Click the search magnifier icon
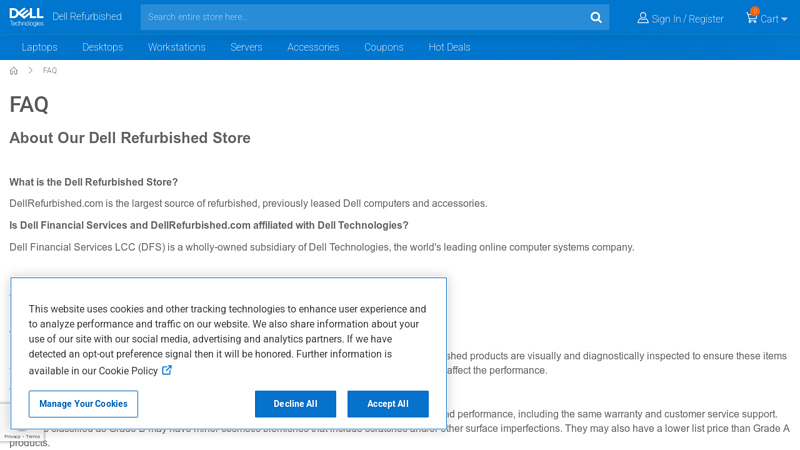 596,17
